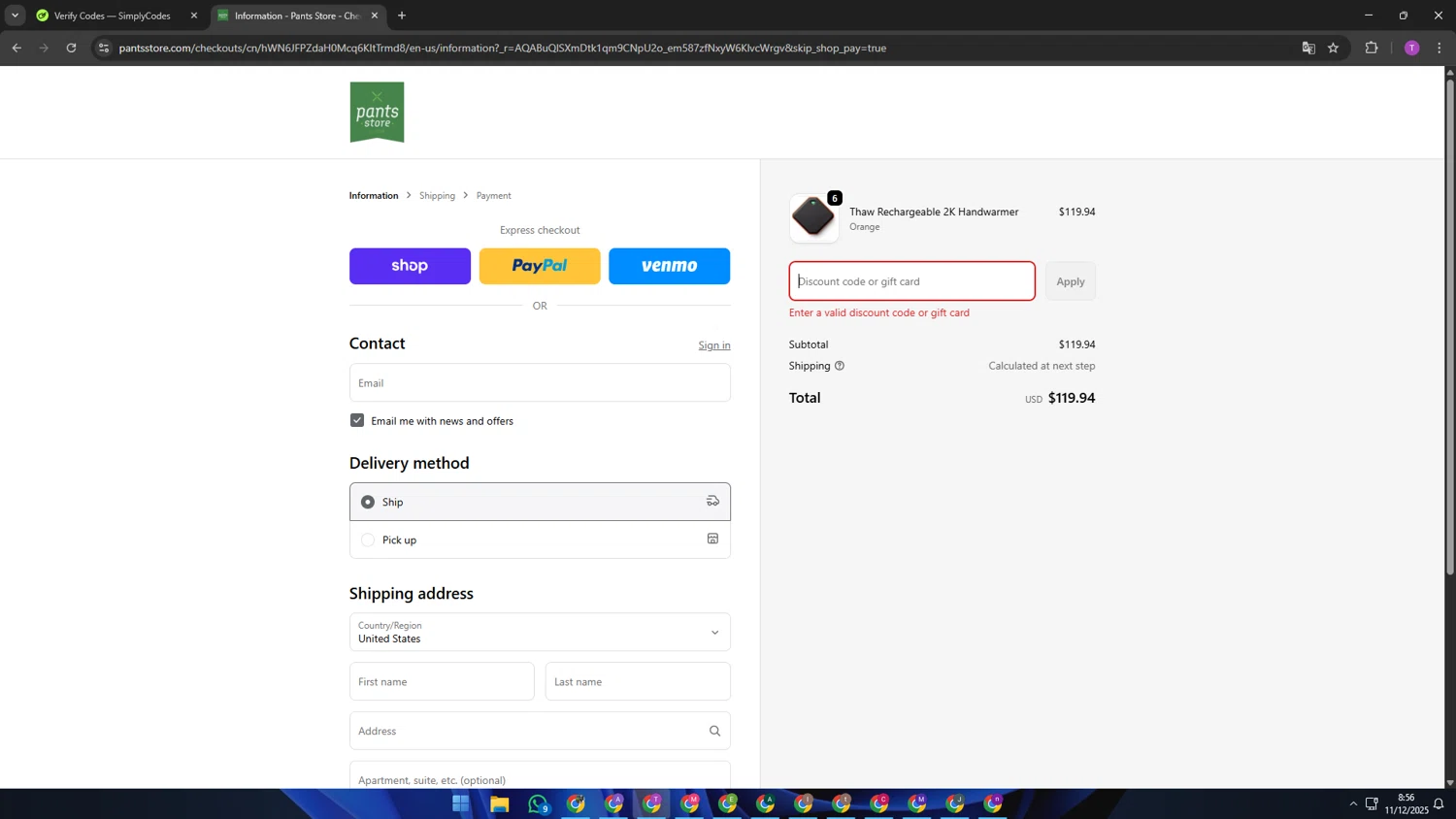Focus the Last name field
The width and height of the screenshot is (1456, 819).
point(638,681)
